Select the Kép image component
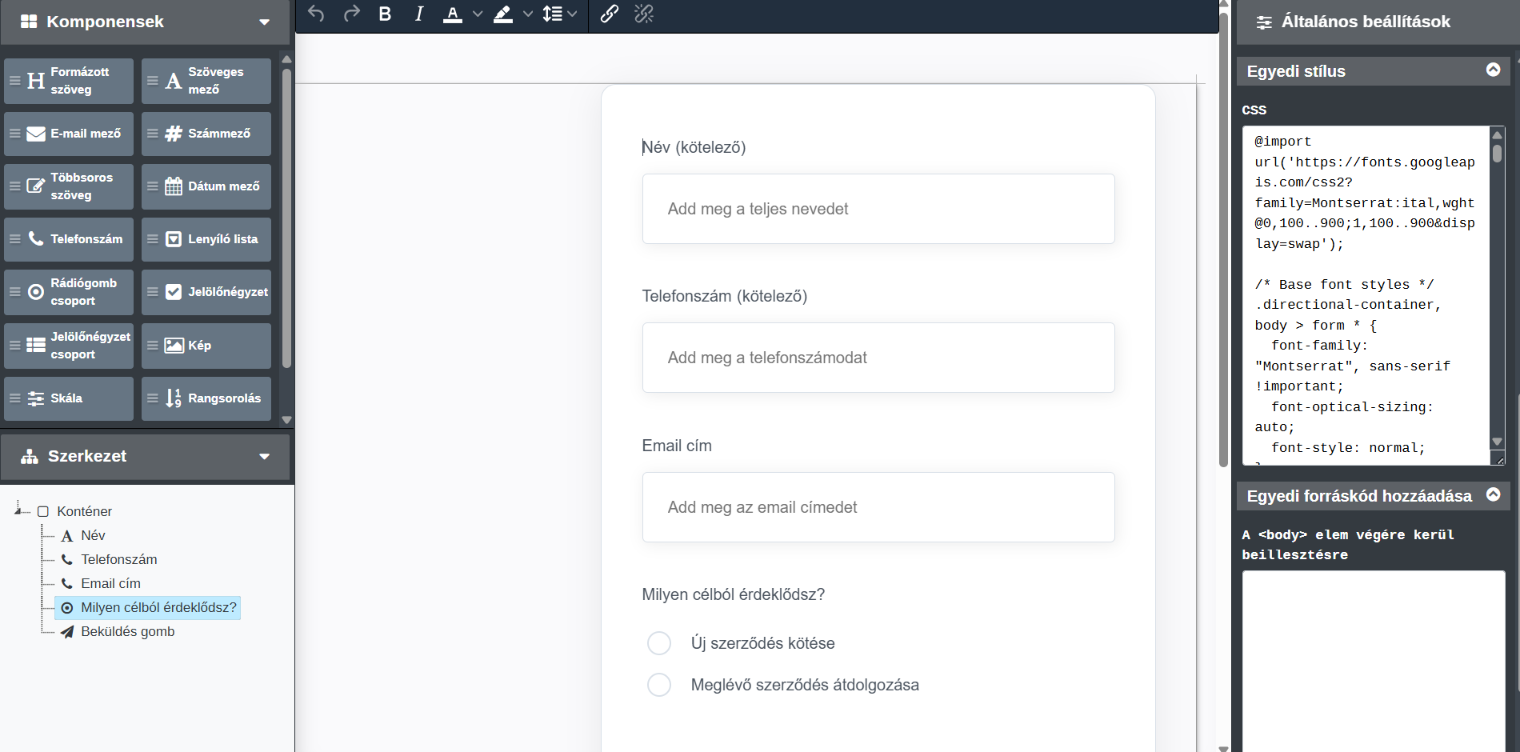This screenshot has height=752, width=1520. point(206,345)
